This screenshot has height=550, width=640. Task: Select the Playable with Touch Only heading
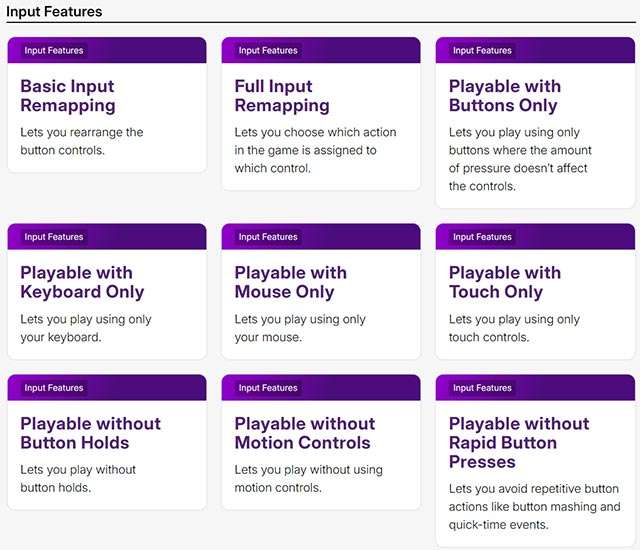pos(505,282)
